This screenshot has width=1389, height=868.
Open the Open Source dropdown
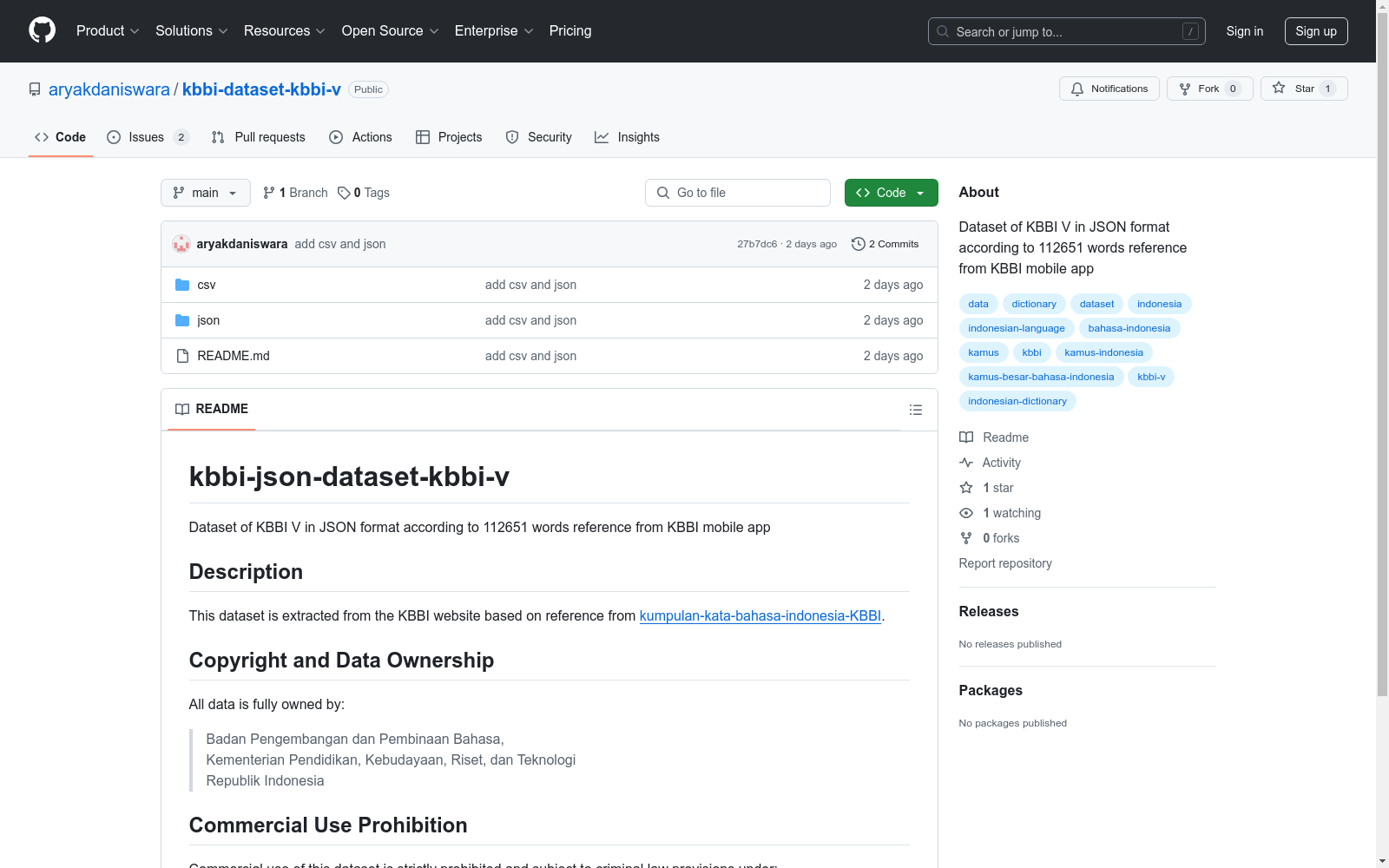tap(391, 30)
